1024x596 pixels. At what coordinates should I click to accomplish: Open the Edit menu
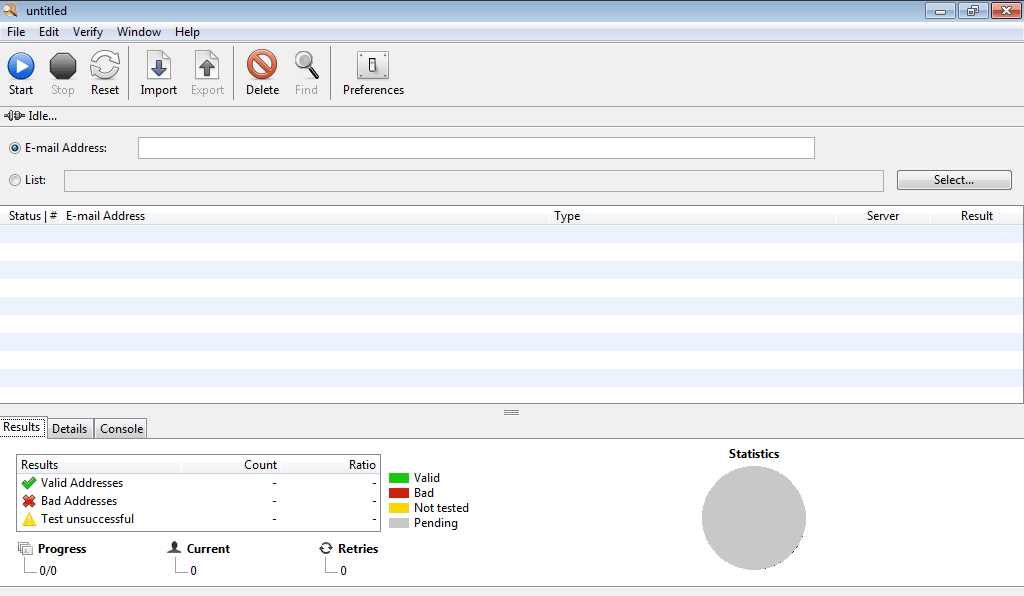click(x=49, y=32)
